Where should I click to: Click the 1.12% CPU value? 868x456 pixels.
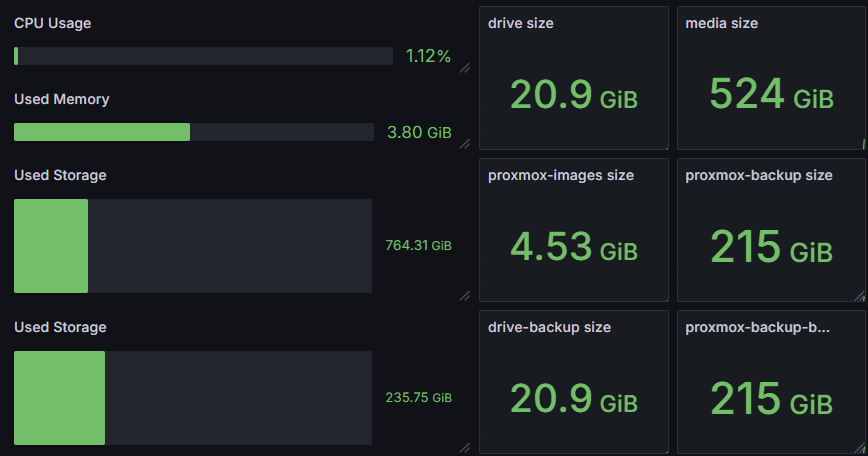(428, 56)
